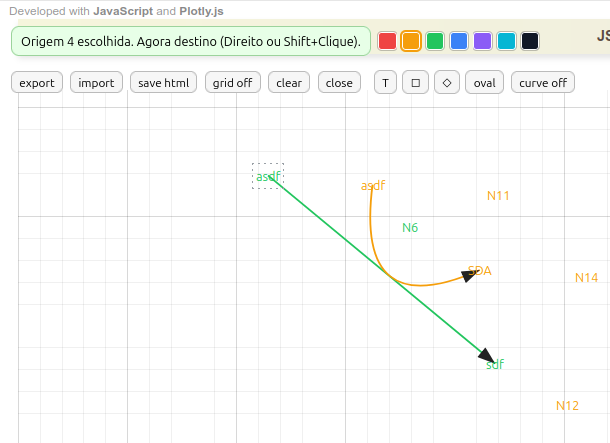Pick the green color swatch
Screen dimensions: 610x443
click(435, 41)
